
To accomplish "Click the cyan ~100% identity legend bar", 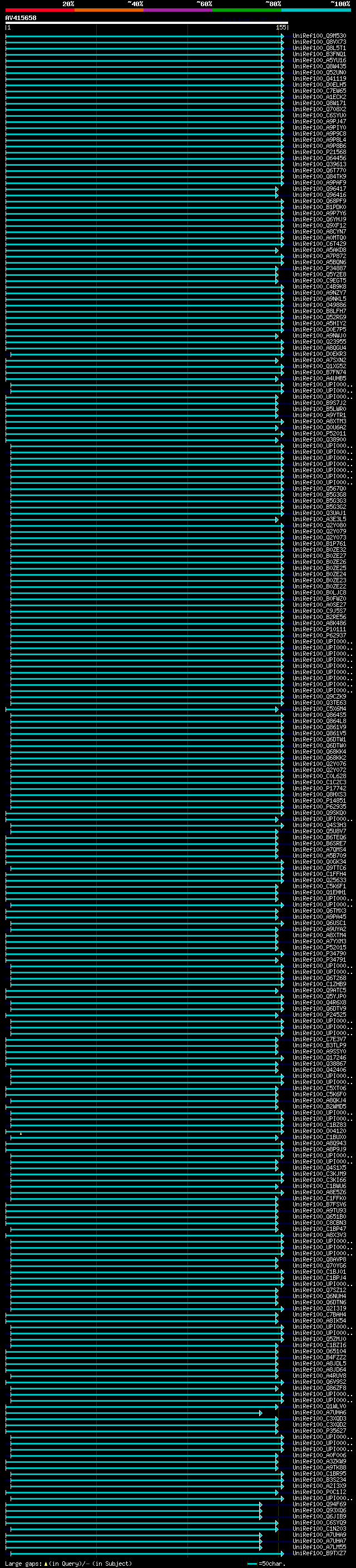I will 316,10.
